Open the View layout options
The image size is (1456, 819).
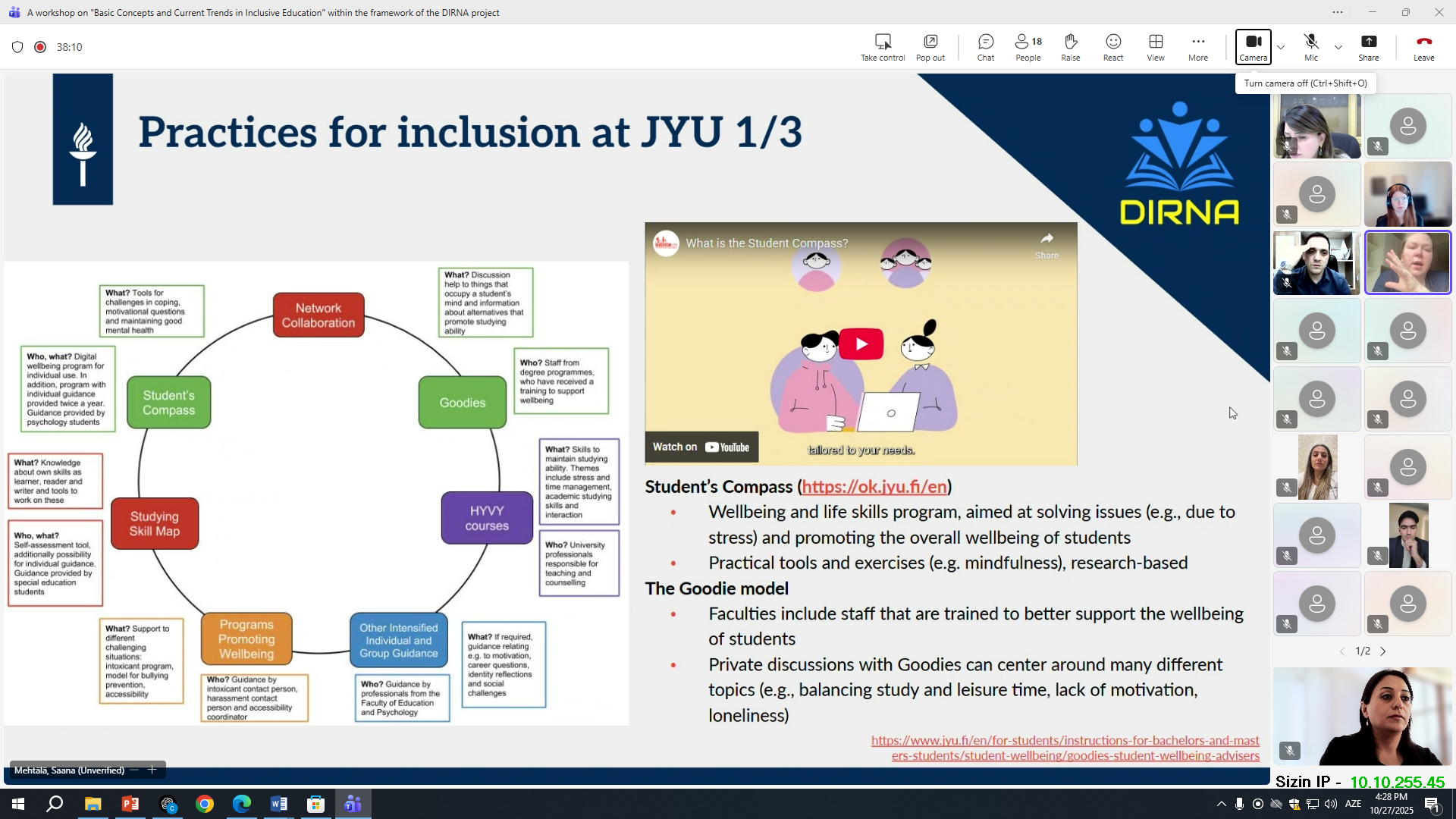1155,47
